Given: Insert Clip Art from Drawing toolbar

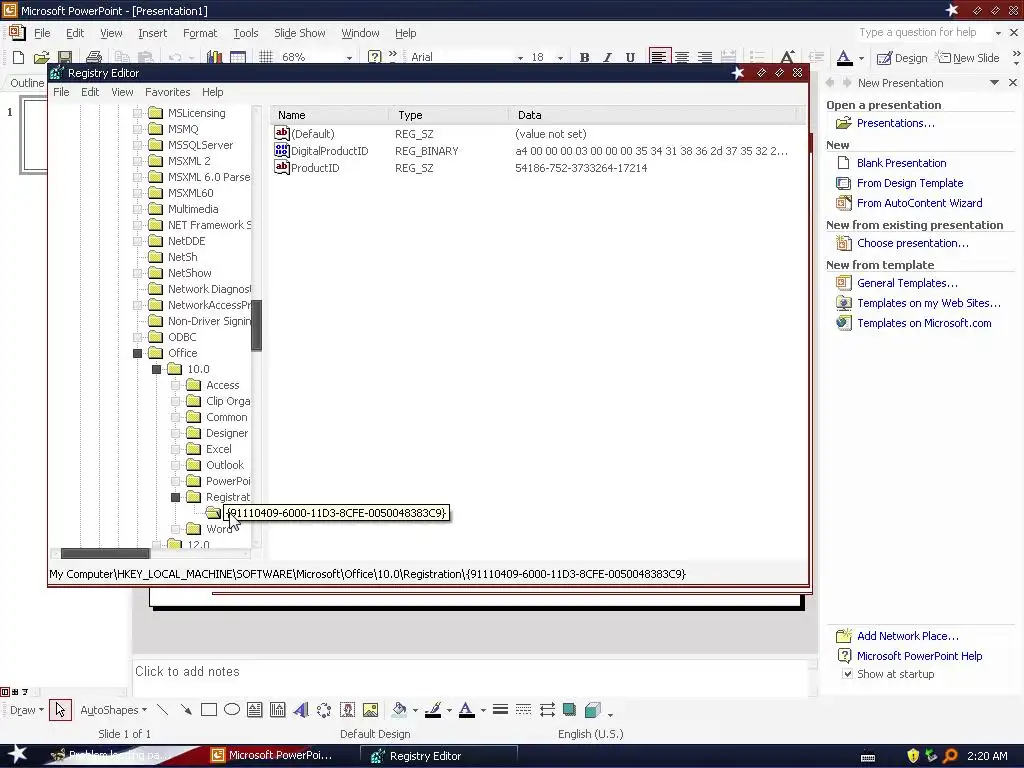Looking at the screenshot, I should [x=347, y=710].
